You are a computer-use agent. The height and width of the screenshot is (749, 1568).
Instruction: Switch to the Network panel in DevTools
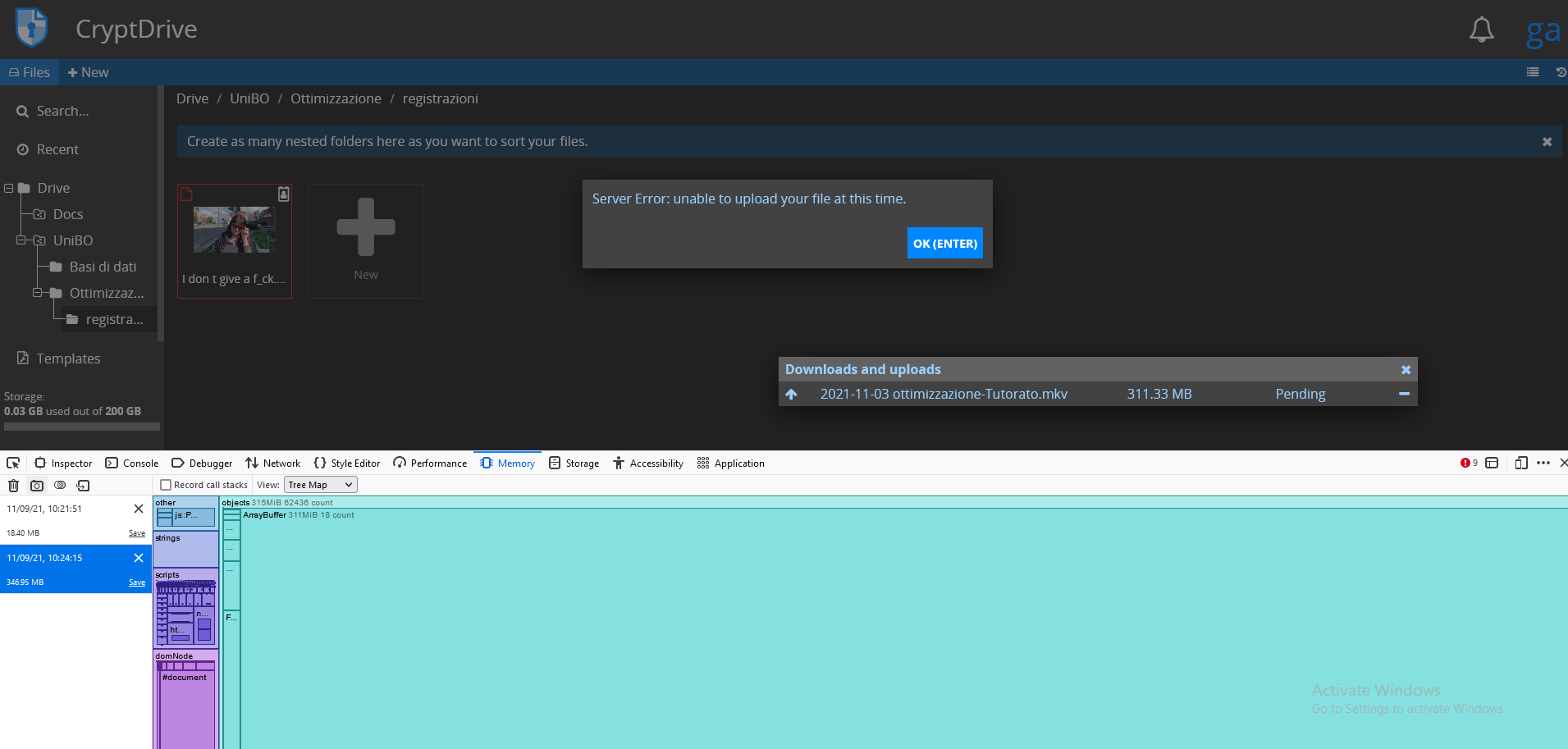click(x=273, y=463)
